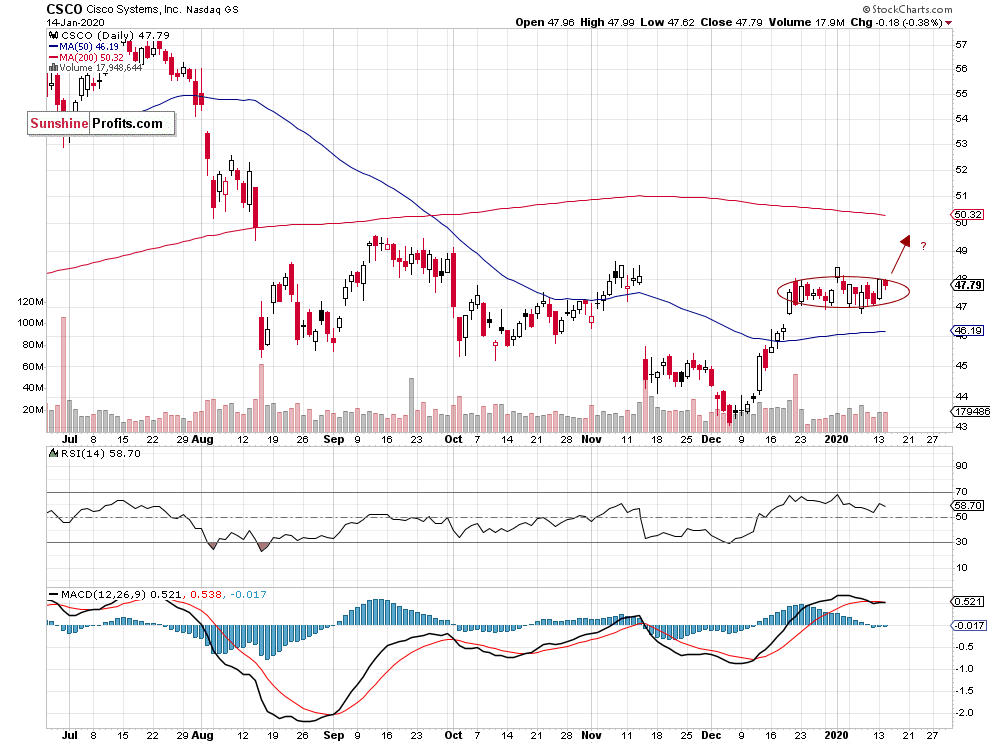Viewport: 990px width, 744px height.
Task: Click the 0.521 MACD value tag on axis
Action: click(x=967, y=601)
